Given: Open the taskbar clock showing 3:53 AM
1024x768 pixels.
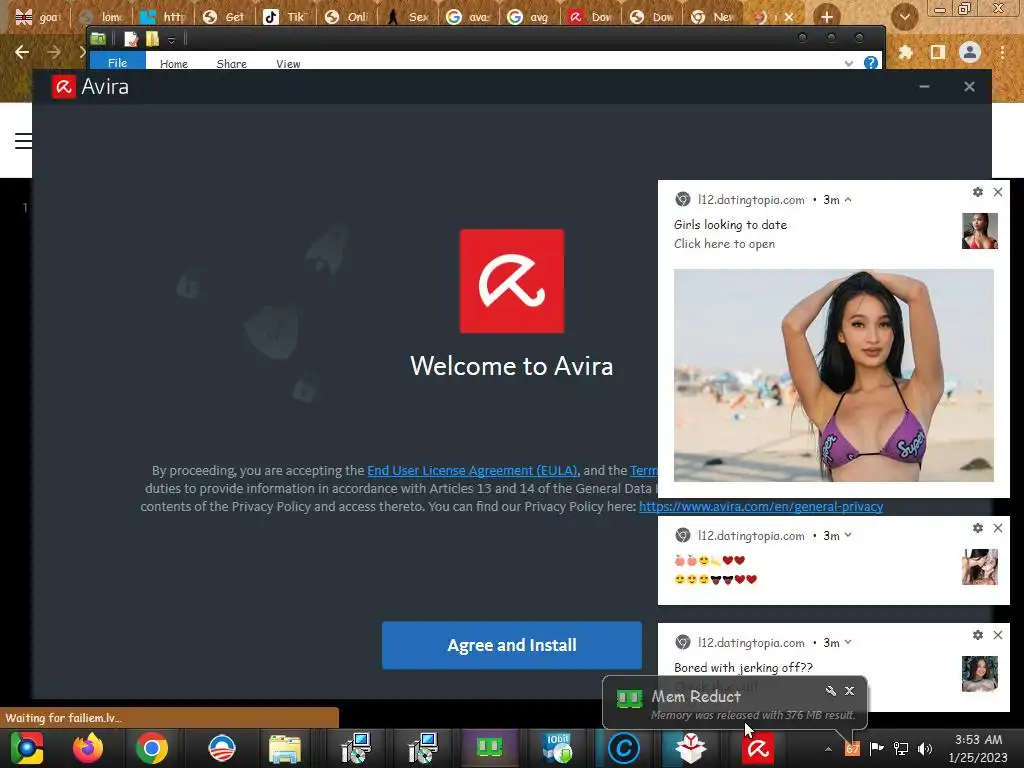Looking at the screenshot, I should [x=978, y=748].
